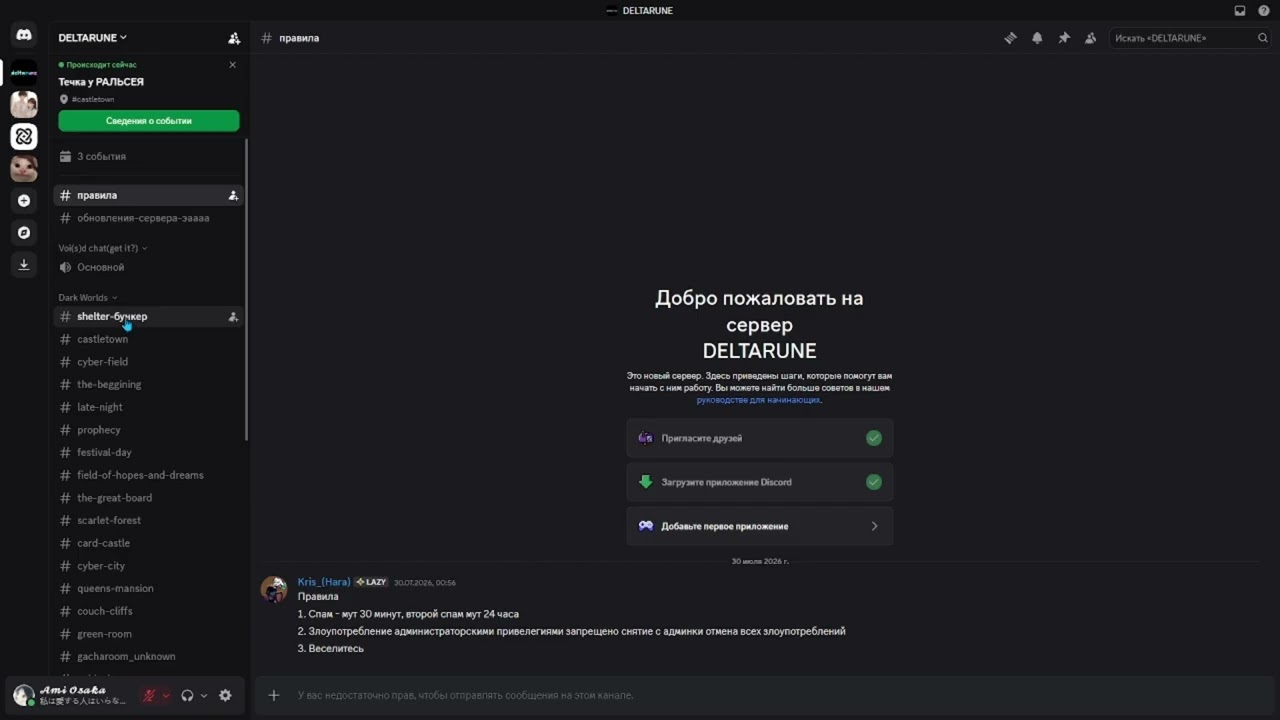Download apps arrow icon in server bar
1280x720 pixels.
click(24, 264)
